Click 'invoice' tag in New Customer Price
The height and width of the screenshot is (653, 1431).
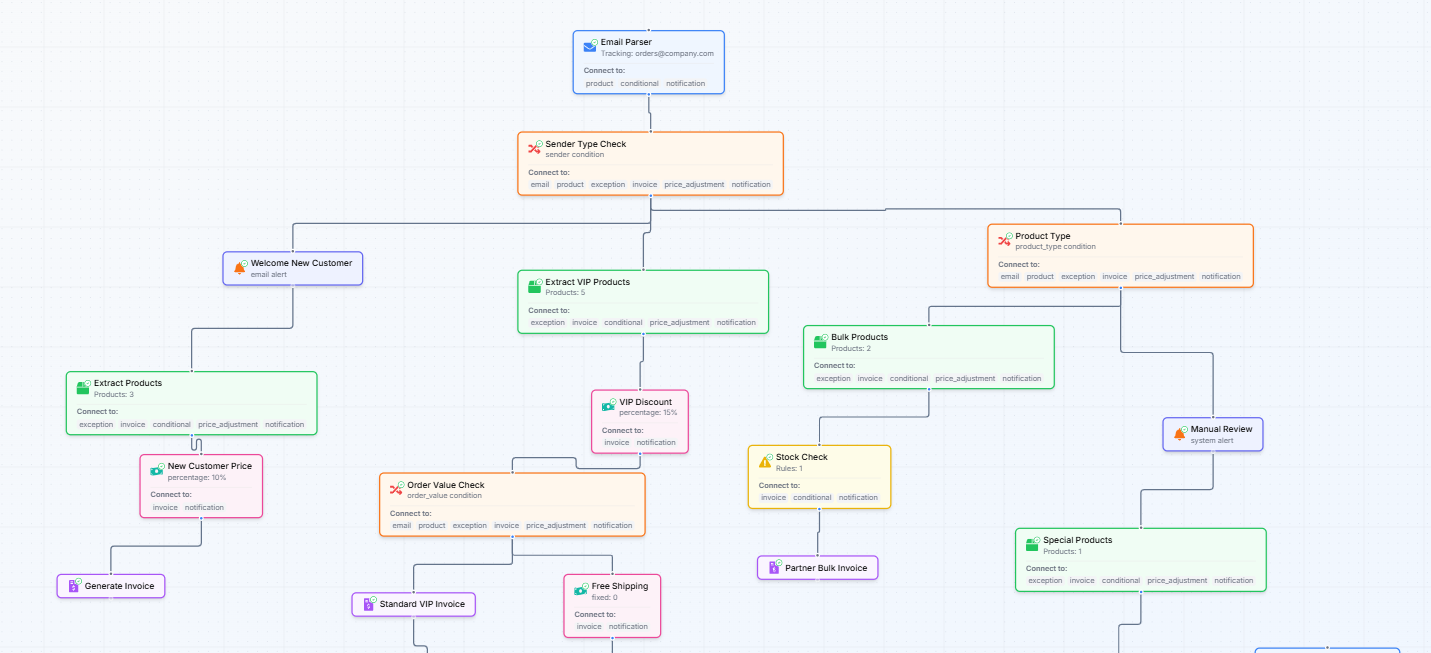[x=165, y=507]
